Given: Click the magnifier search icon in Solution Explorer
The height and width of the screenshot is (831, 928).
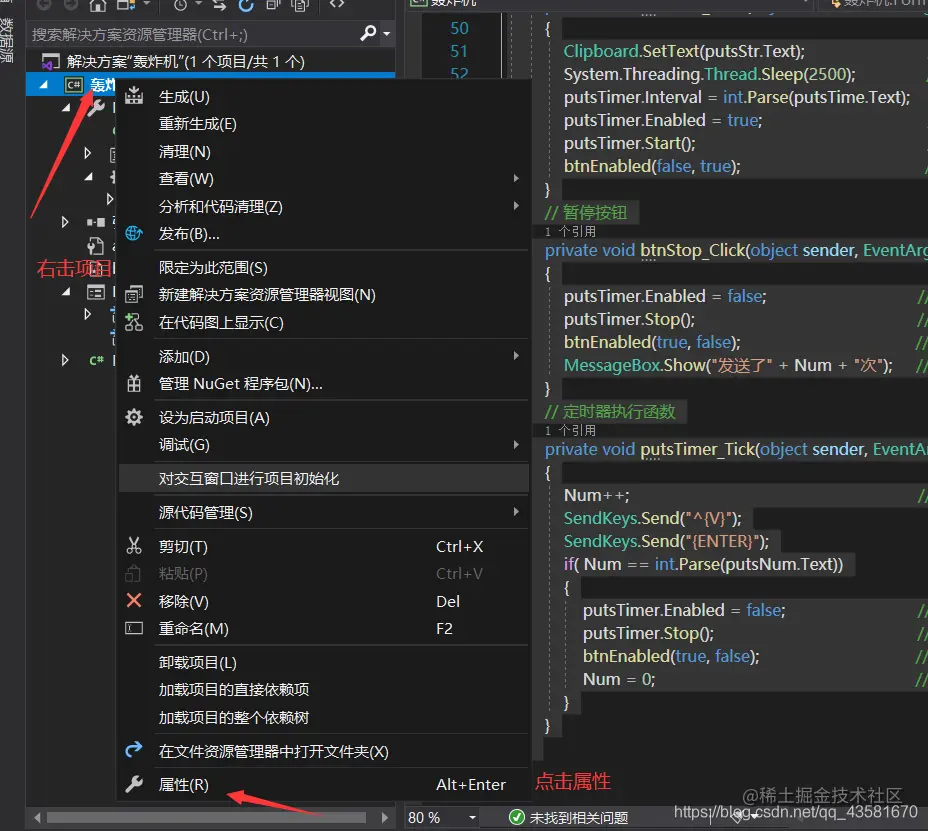Looking at the screenshot, I should click(x=368, y=33).
